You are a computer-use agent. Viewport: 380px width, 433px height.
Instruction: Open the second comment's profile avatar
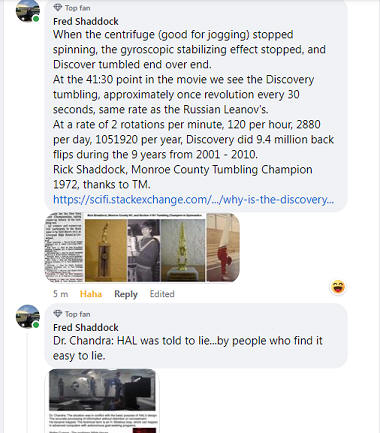pyautogui.click(x=28, y=316)
